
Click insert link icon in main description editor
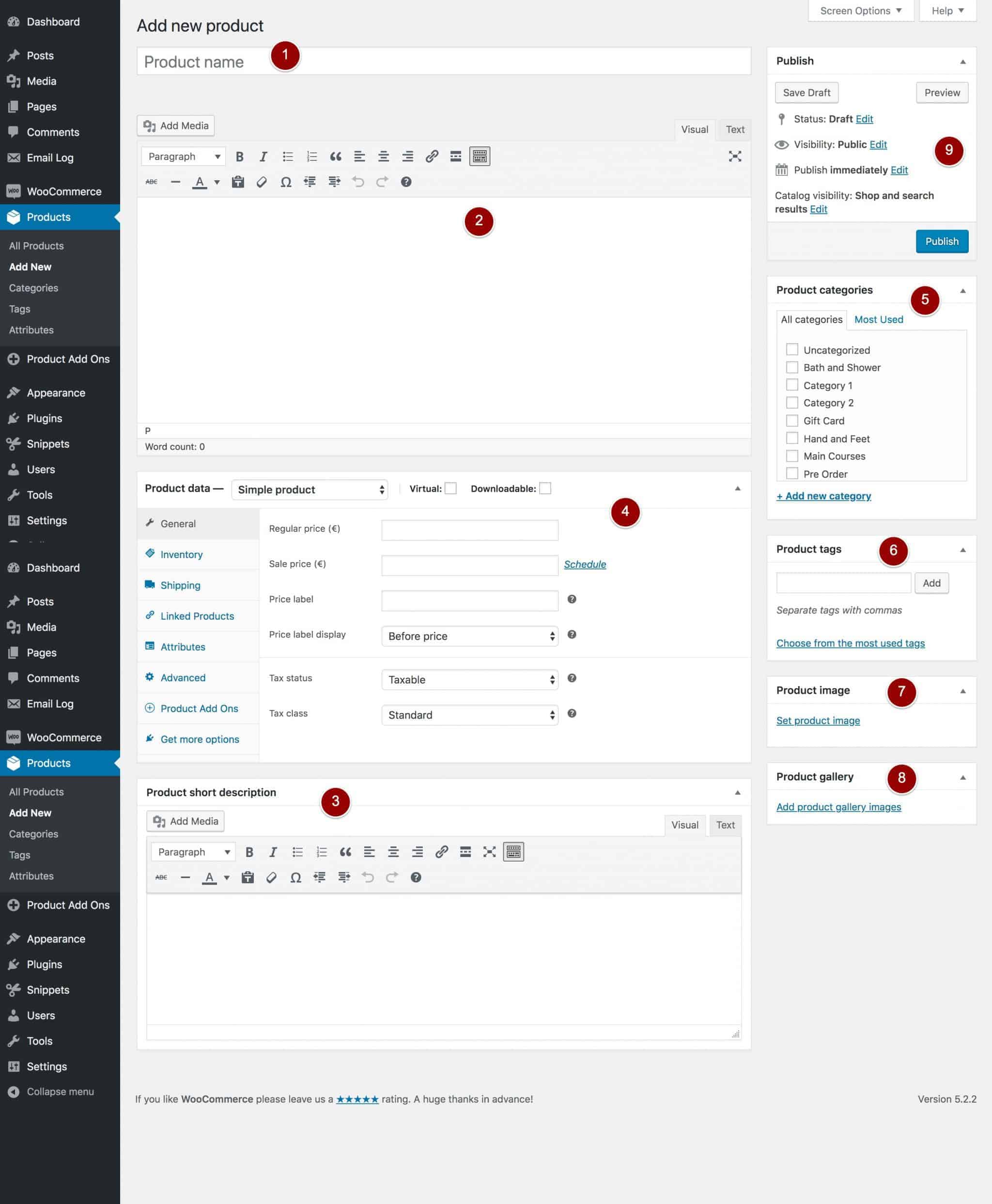tap(432, 156)
